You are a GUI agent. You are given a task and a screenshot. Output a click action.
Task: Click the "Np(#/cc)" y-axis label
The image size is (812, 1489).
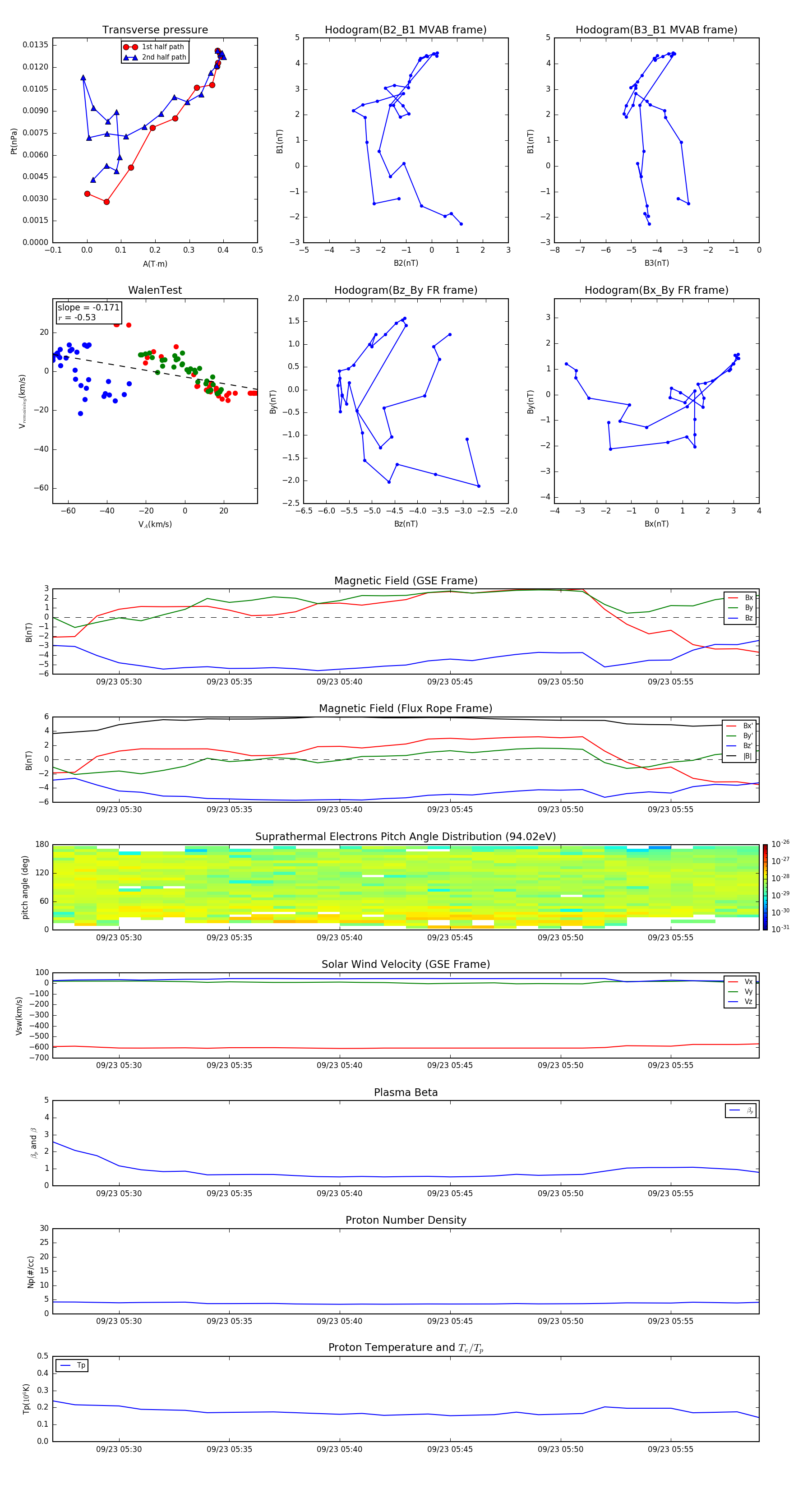coord(31,1272)
